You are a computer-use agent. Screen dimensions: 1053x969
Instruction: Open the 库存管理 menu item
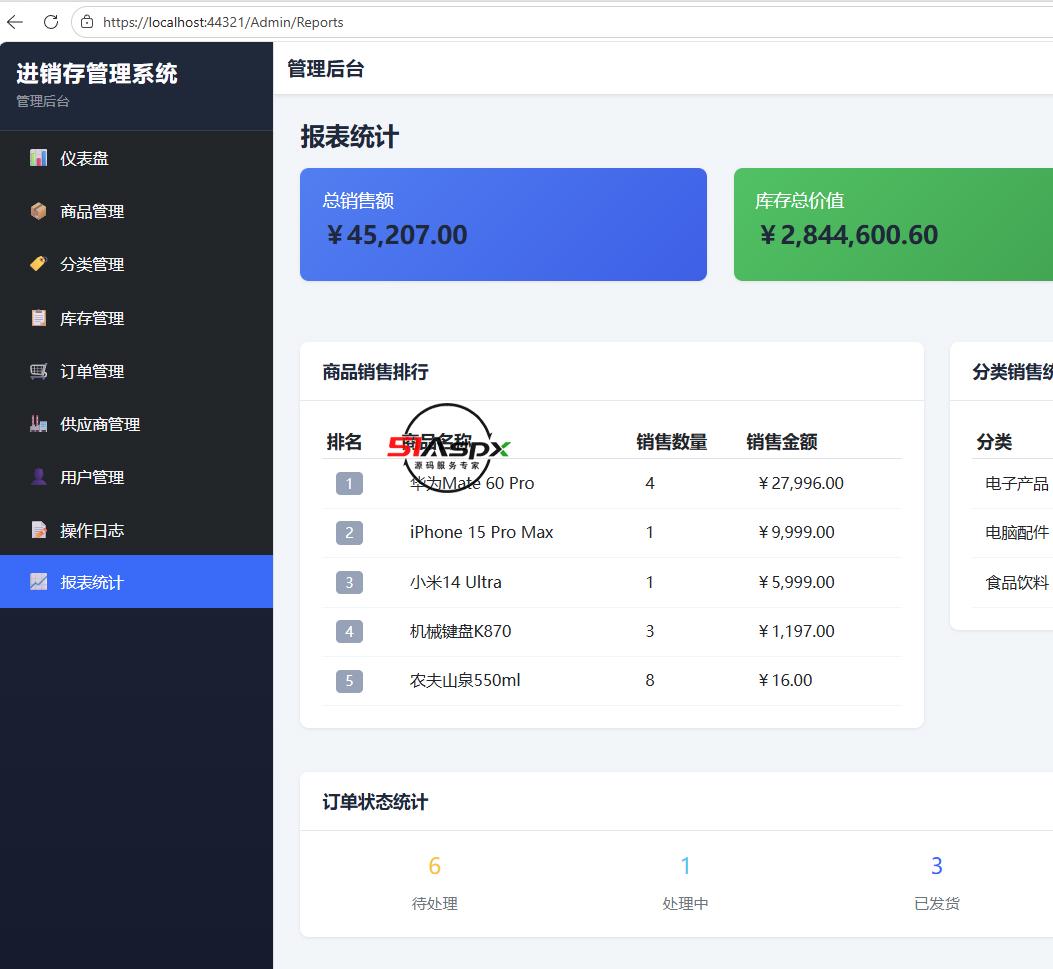pyautogui.click(x=136, y=318)
